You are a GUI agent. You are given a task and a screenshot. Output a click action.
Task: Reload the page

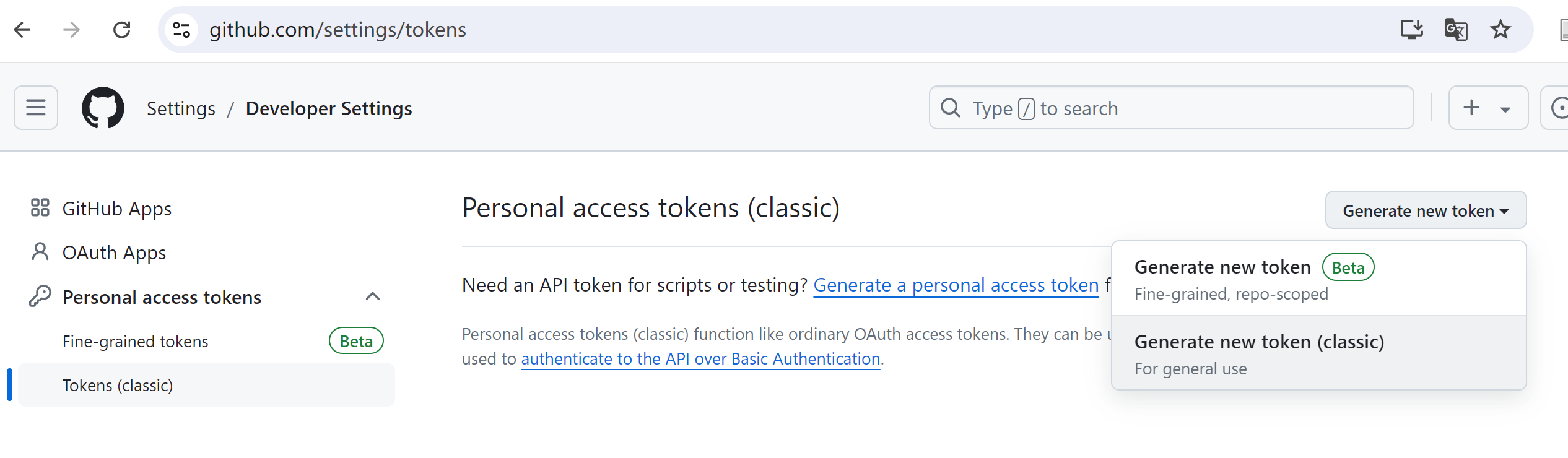tap(121, 29)
